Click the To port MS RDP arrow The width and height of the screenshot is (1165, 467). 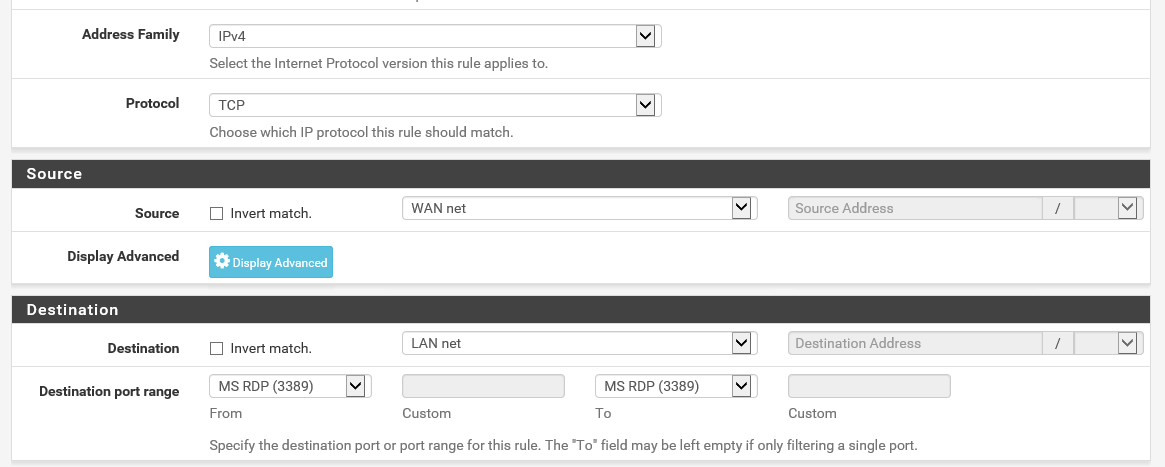(741, 386)
